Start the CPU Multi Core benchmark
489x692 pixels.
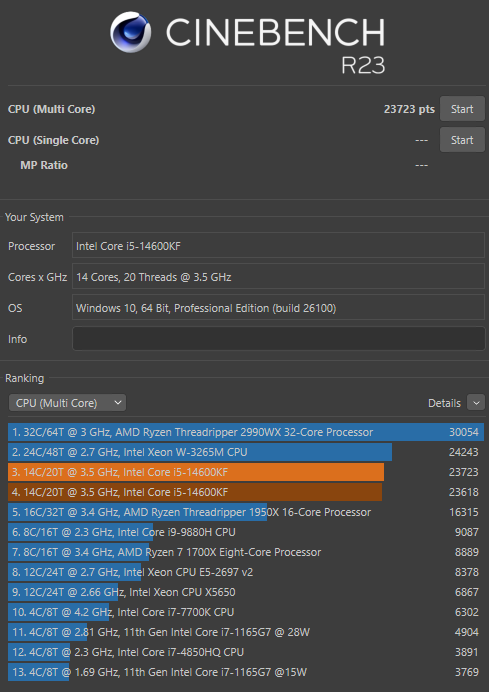pos(462,109)
